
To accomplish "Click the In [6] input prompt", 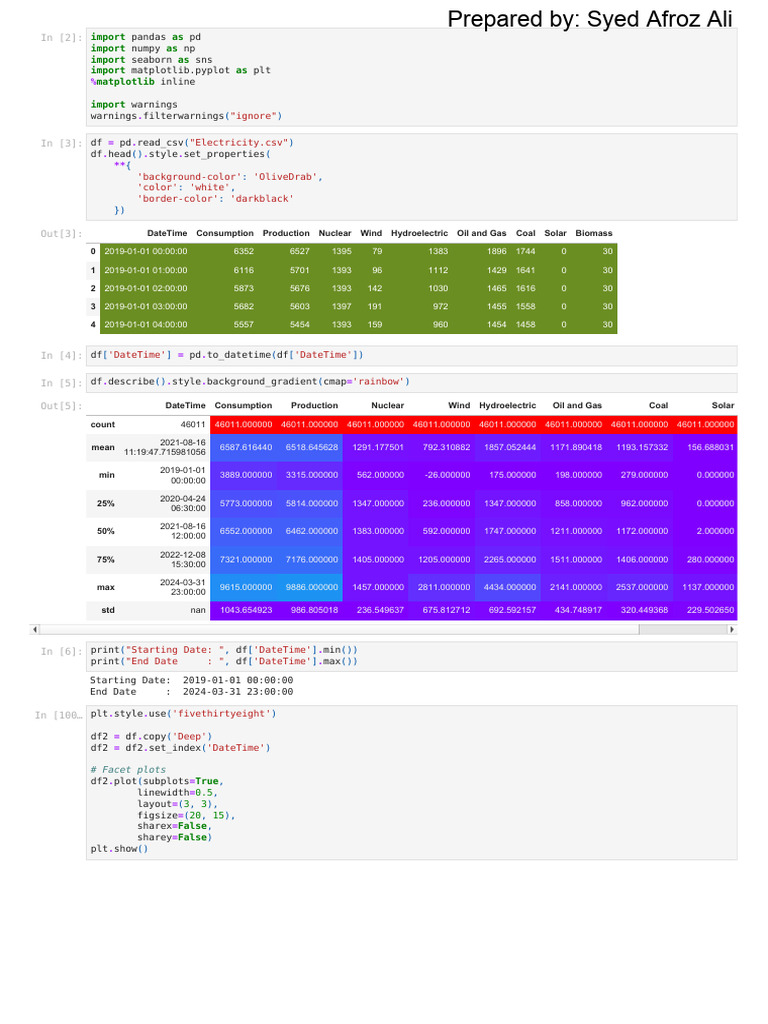I will click(x=62, y=651).
